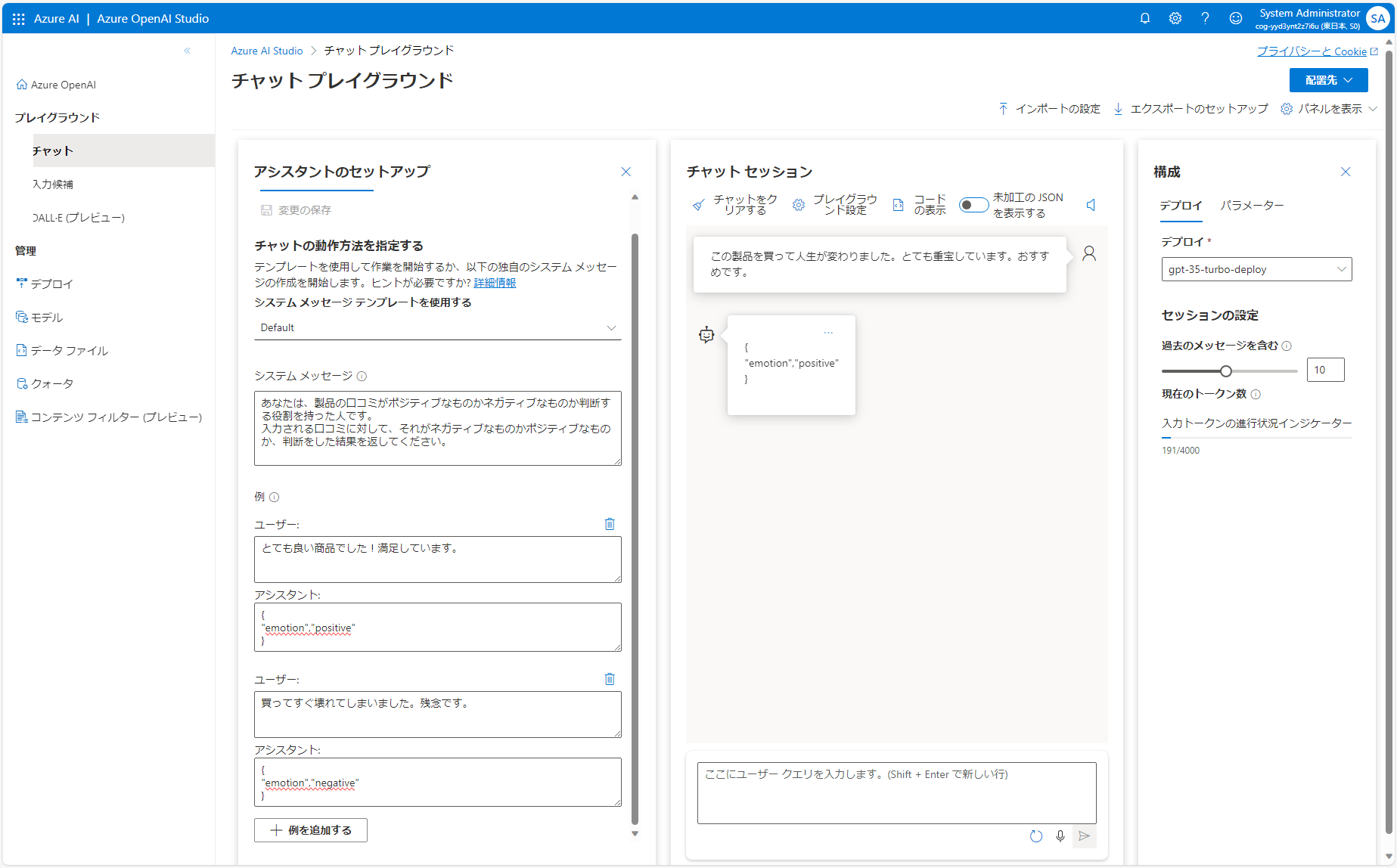
Task: Open playground settings gear icon
Action: click(799, 205)
